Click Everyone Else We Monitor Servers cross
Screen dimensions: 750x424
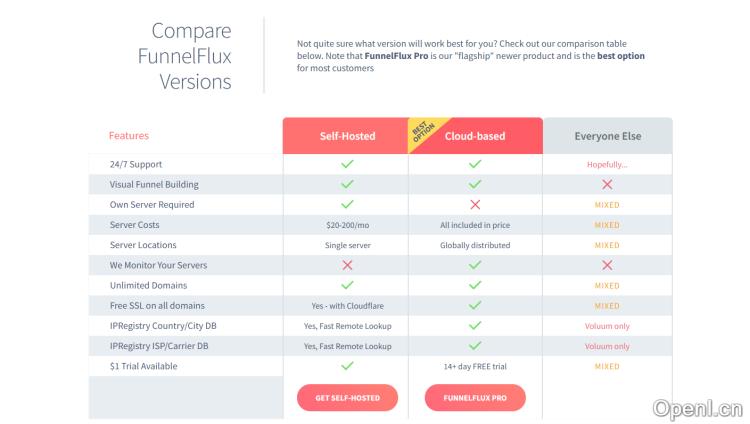coord(607,265)
